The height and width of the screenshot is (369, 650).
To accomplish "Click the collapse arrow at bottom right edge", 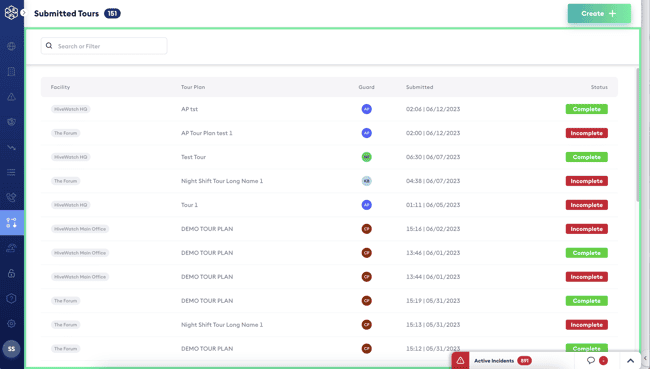I will [645, 358].
